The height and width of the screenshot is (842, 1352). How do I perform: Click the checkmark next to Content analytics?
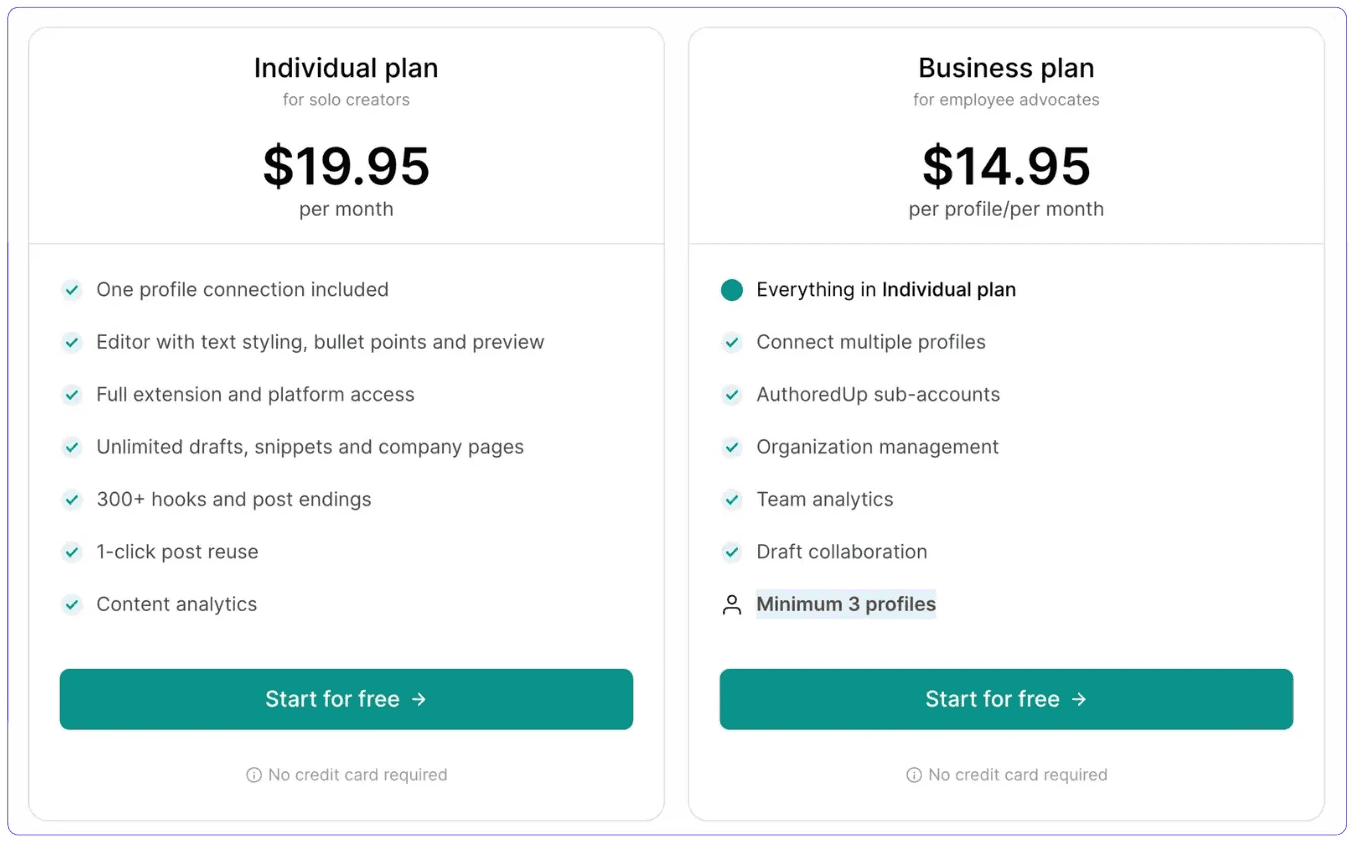[72, 604]
